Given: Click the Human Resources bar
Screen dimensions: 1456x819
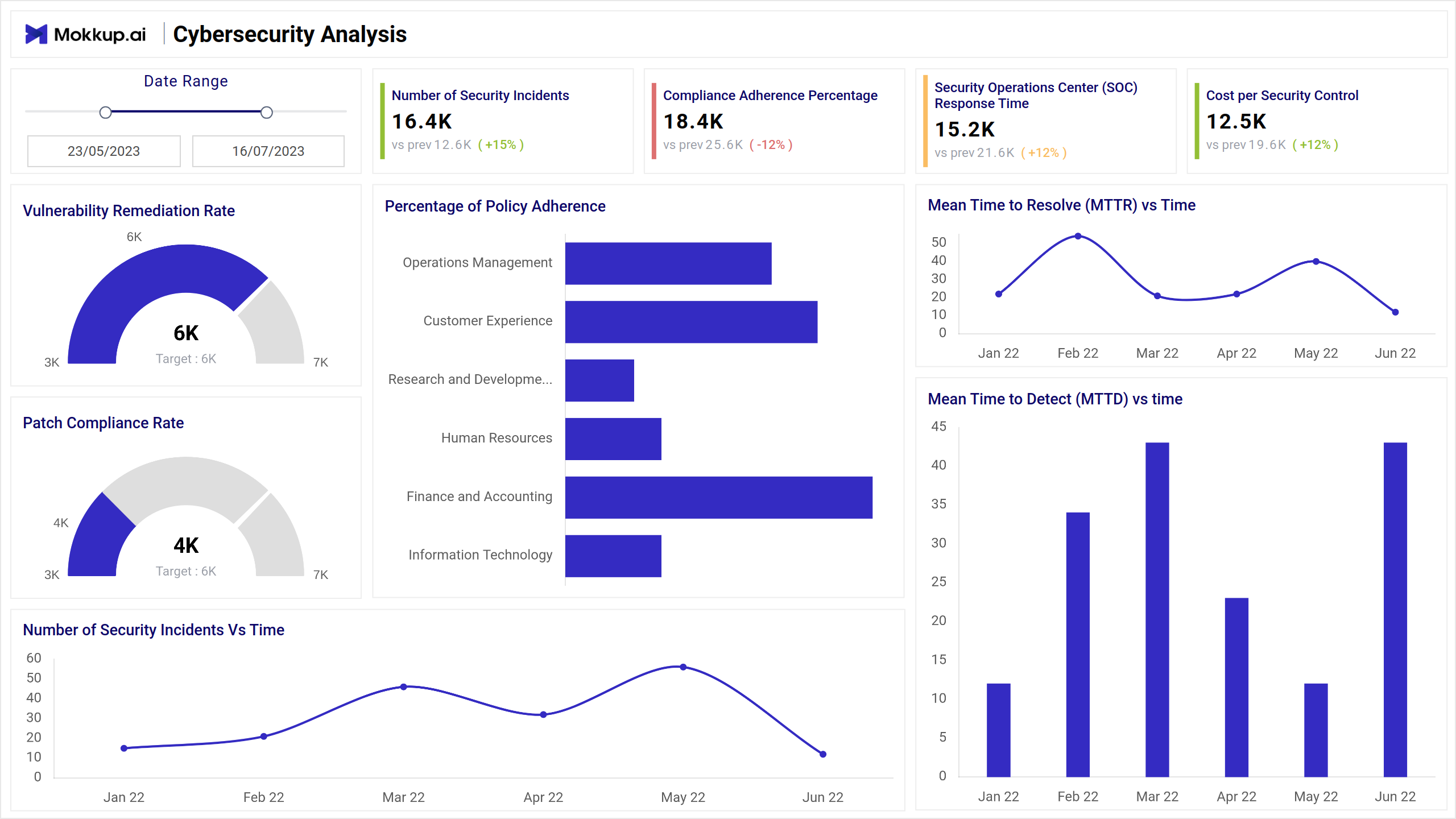Looking at the screenshot, I should 613,439.
